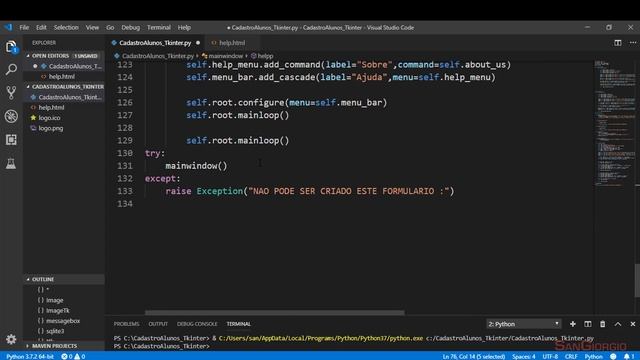640x360 pixels.
Task: Click unsaved dot on CadastroAlunos_Tkinter.py tab
Action: click(198, 43)
